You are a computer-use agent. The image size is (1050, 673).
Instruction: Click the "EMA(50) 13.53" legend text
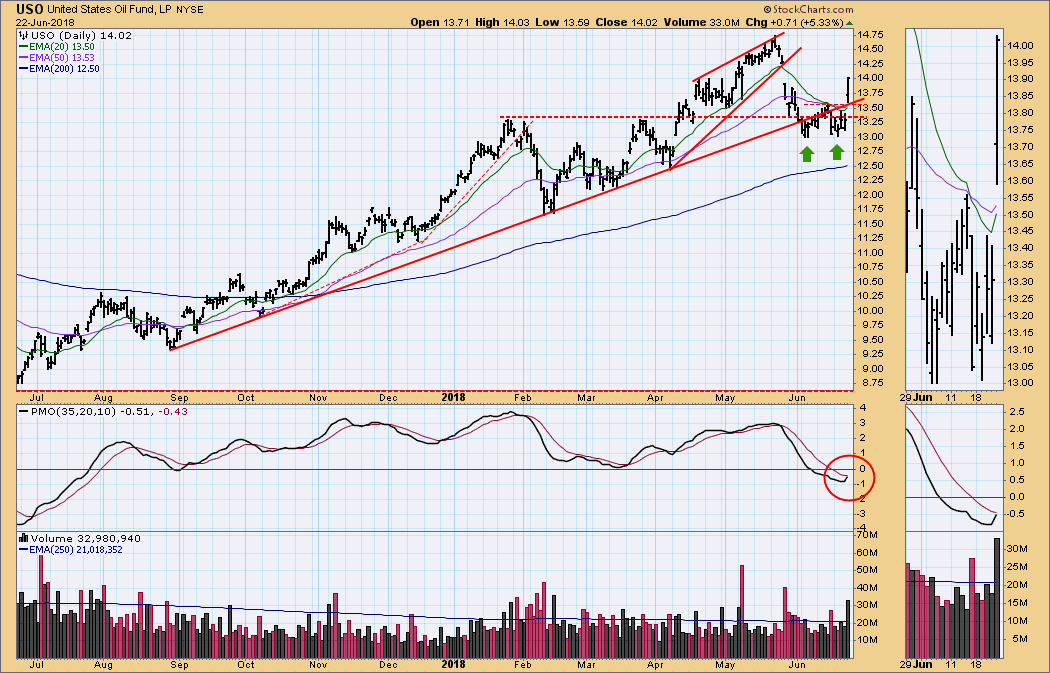62,58
